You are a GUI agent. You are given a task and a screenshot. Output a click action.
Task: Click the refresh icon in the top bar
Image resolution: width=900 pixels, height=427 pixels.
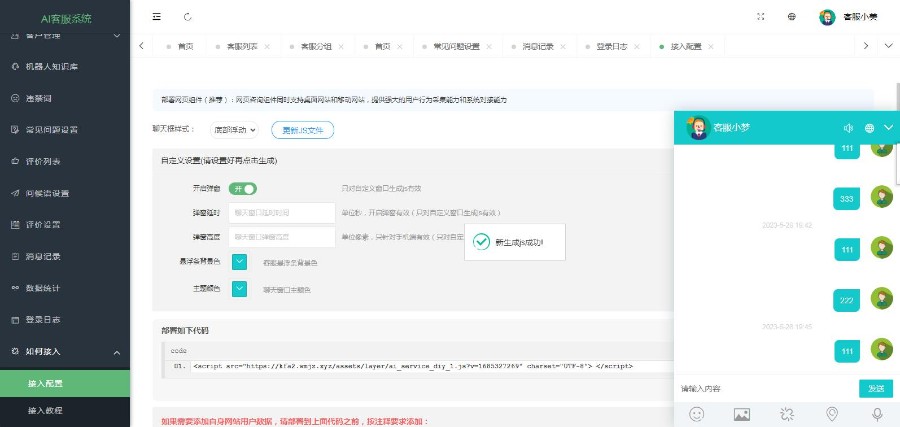pos(188,17)
